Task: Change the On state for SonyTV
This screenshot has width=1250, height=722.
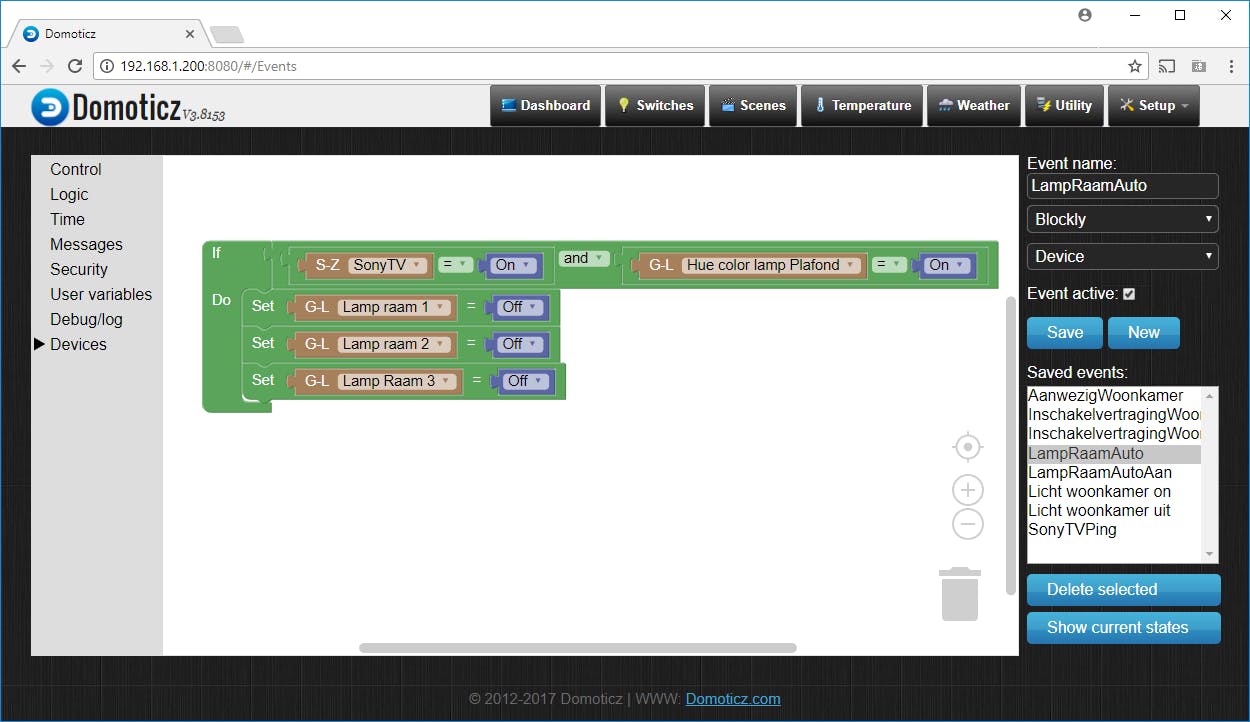Action: pos(514,265)
